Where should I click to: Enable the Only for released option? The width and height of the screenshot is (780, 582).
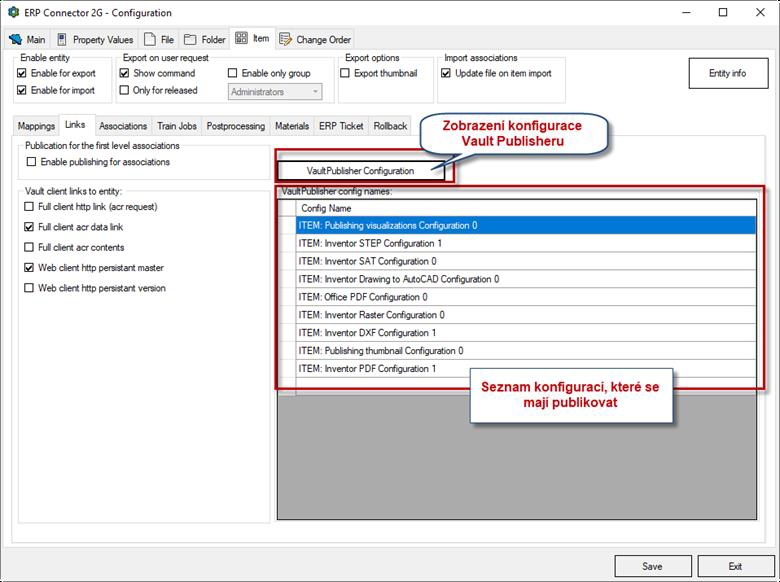click(125, 91)
